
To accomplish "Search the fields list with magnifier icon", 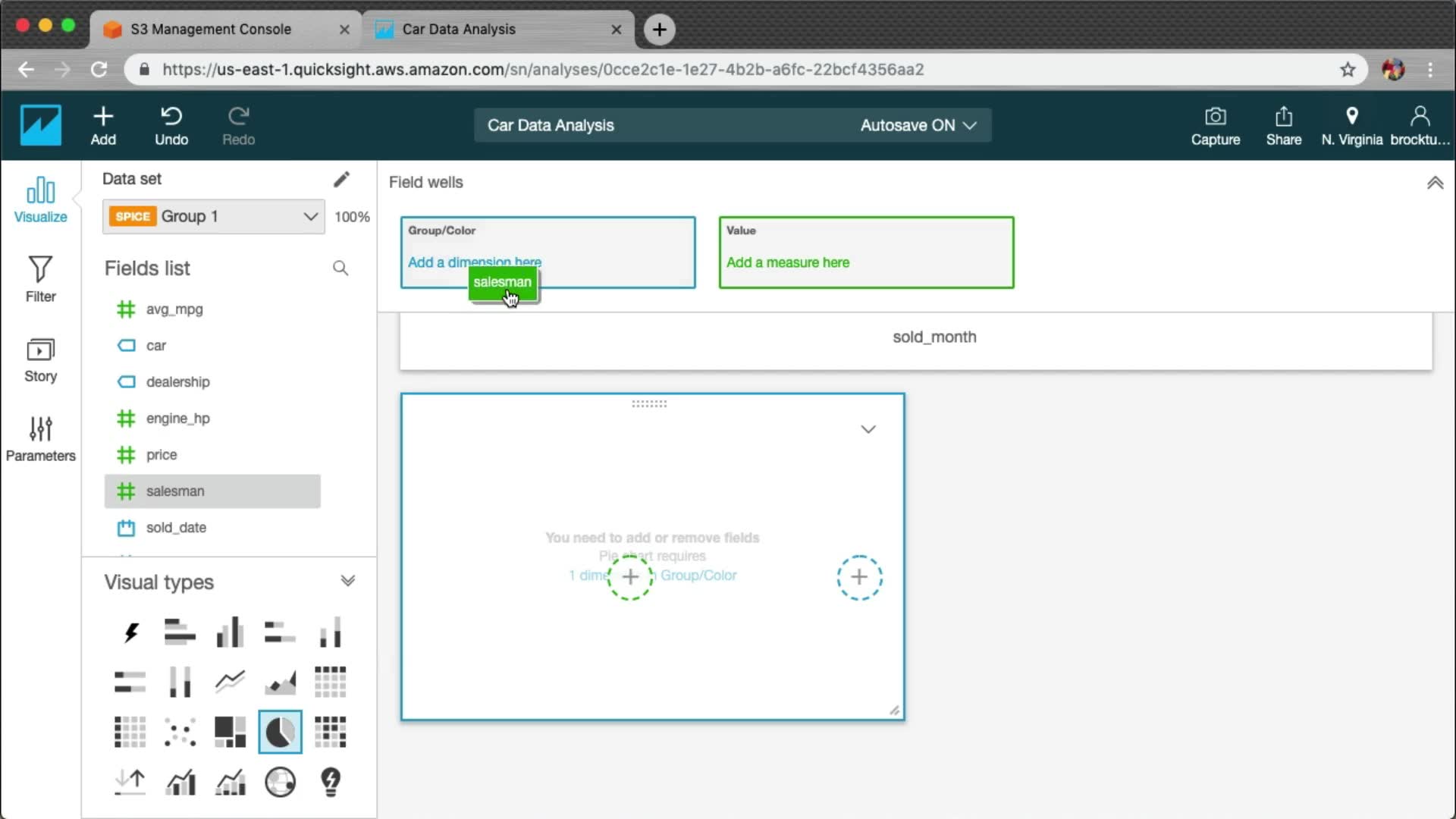I will click(340, 268).
